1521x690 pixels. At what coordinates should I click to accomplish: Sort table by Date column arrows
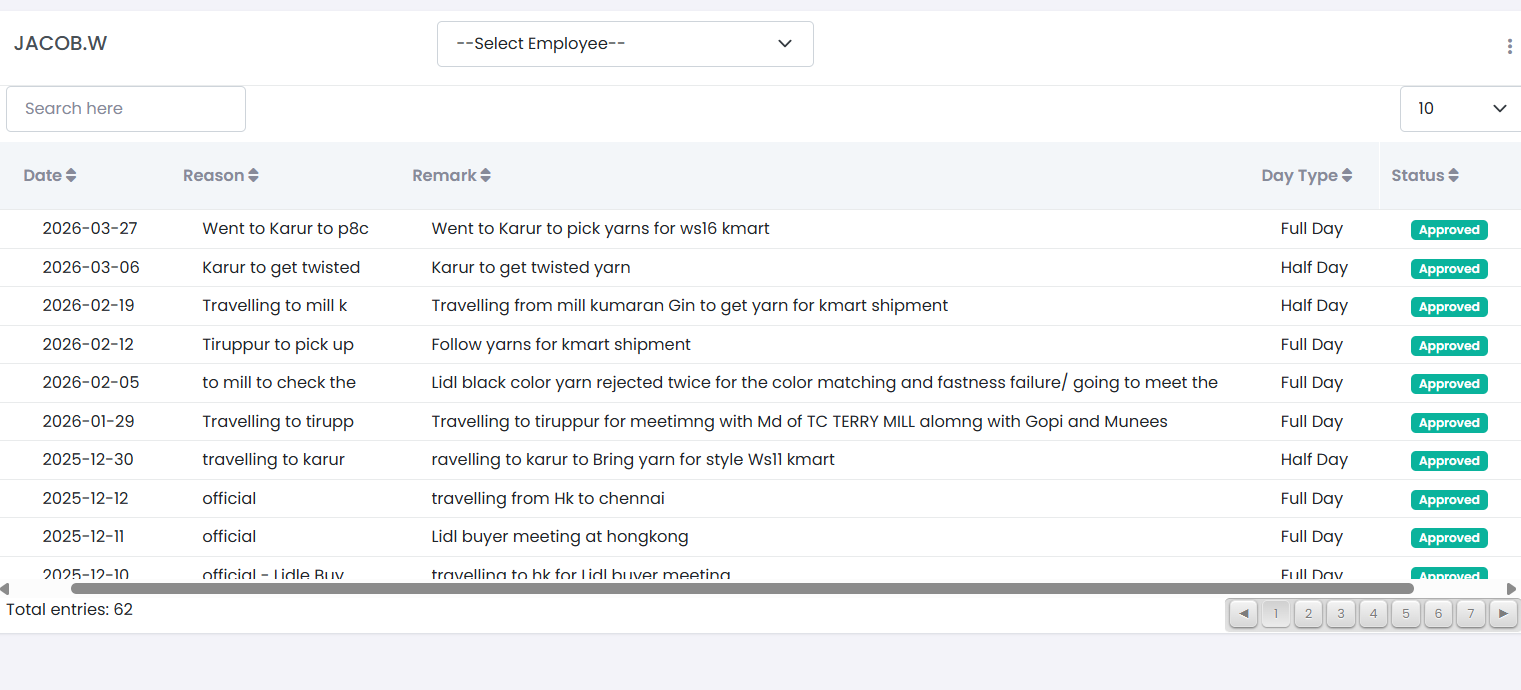(71, 176)
